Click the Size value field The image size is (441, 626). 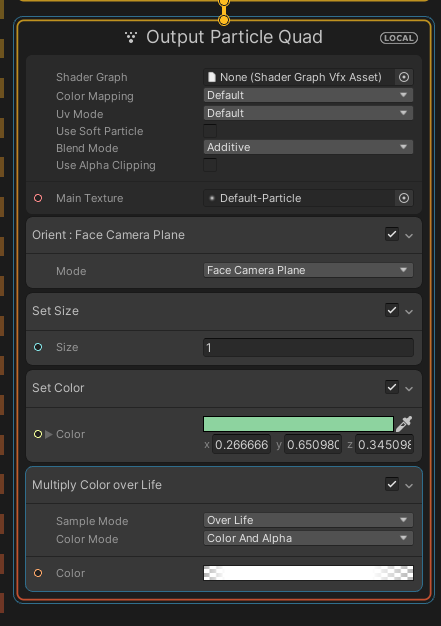308,347
